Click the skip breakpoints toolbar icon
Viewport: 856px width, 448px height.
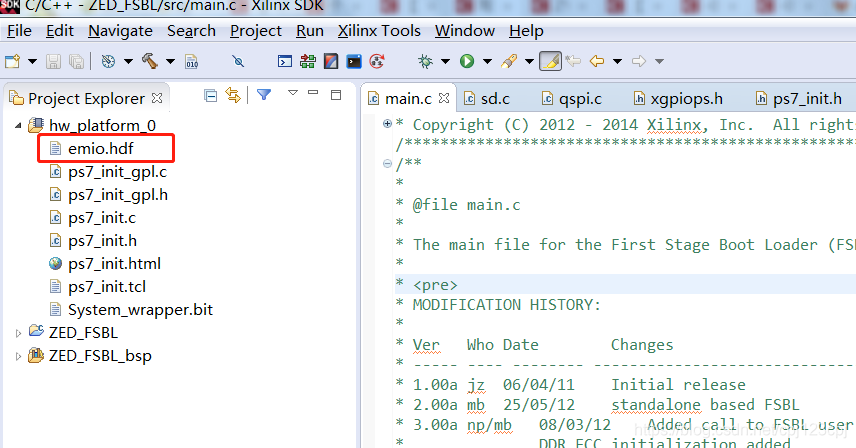pos(238,61)
